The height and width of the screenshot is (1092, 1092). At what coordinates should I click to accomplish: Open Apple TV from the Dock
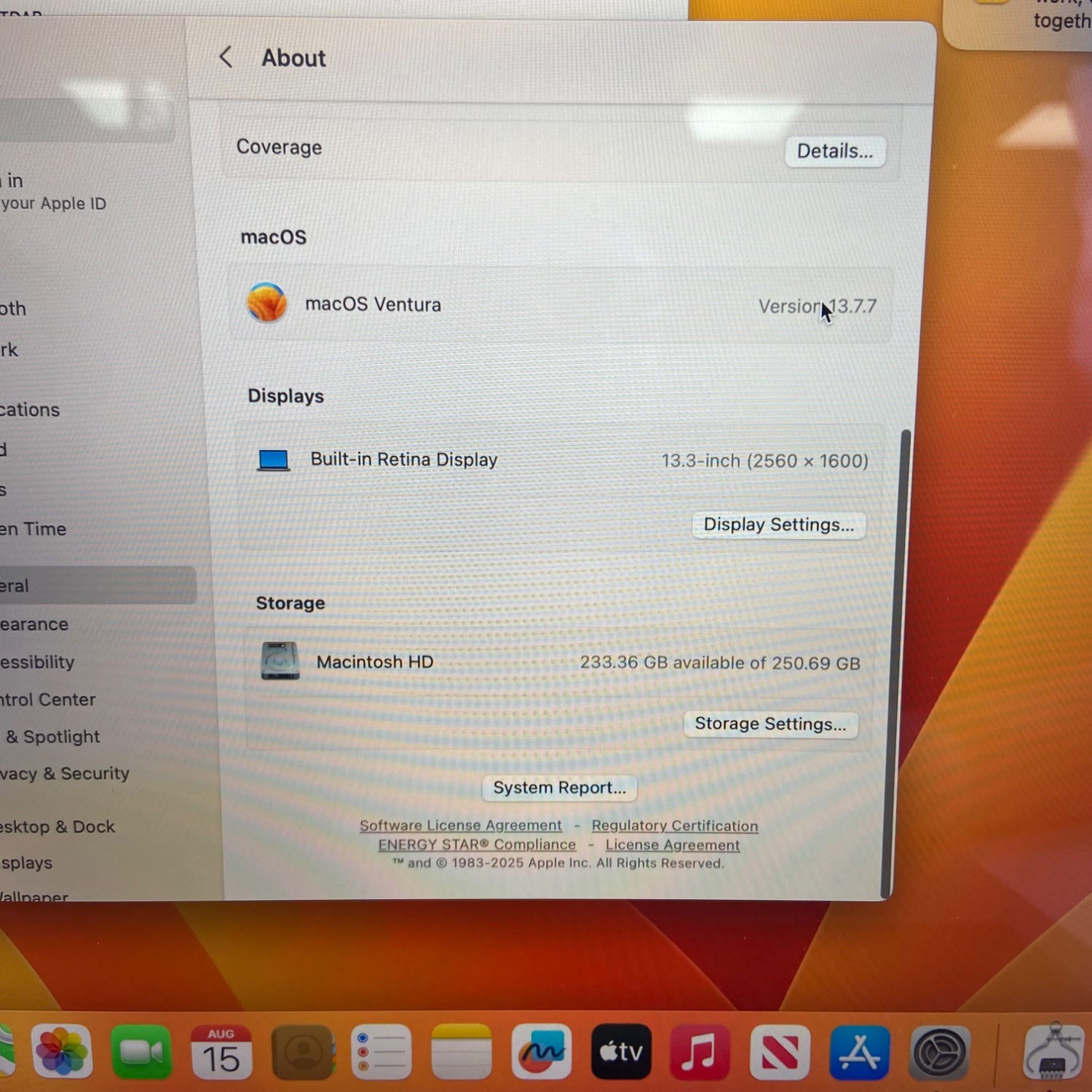click(x=621, y=1052)
